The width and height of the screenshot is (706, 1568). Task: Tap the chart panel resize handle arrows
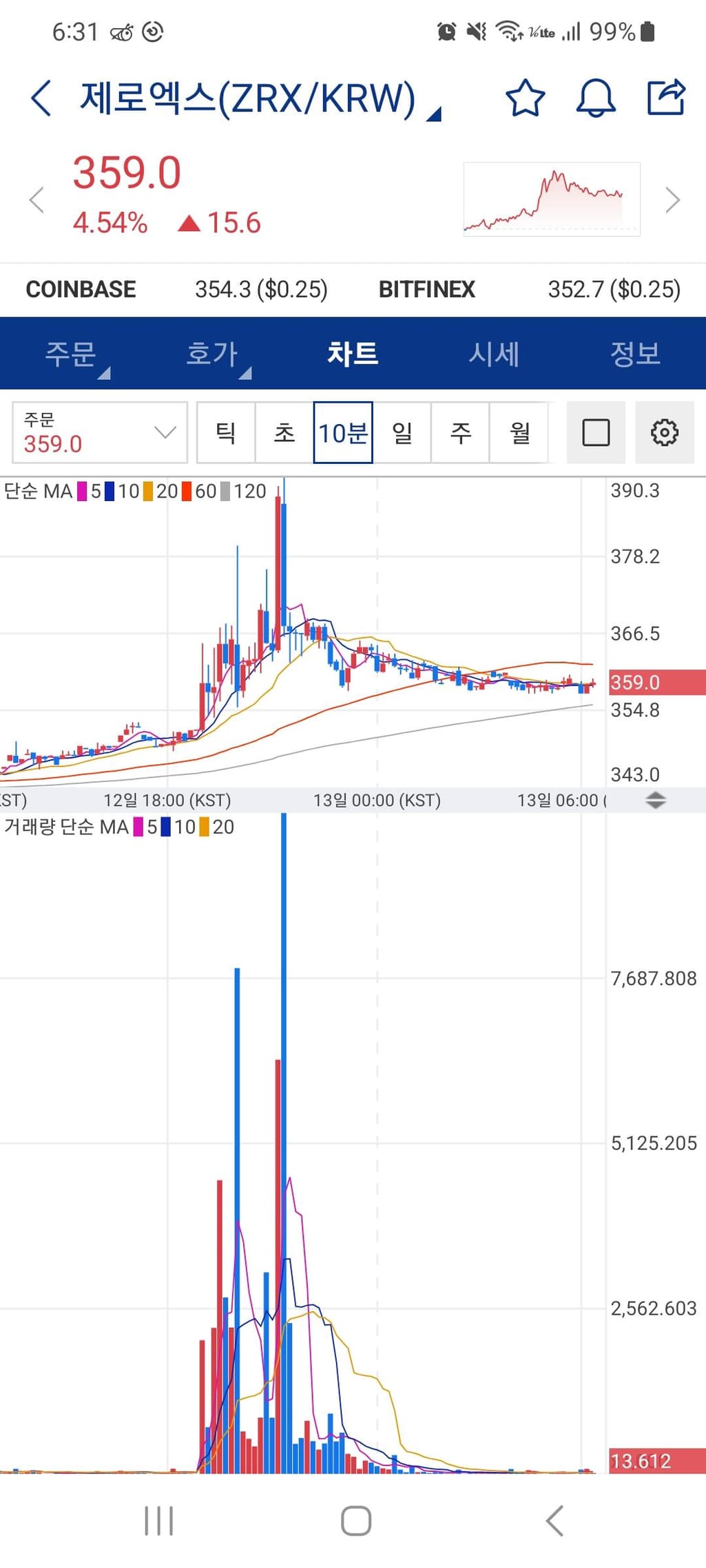pyautogui.click(x=656, y=800)
